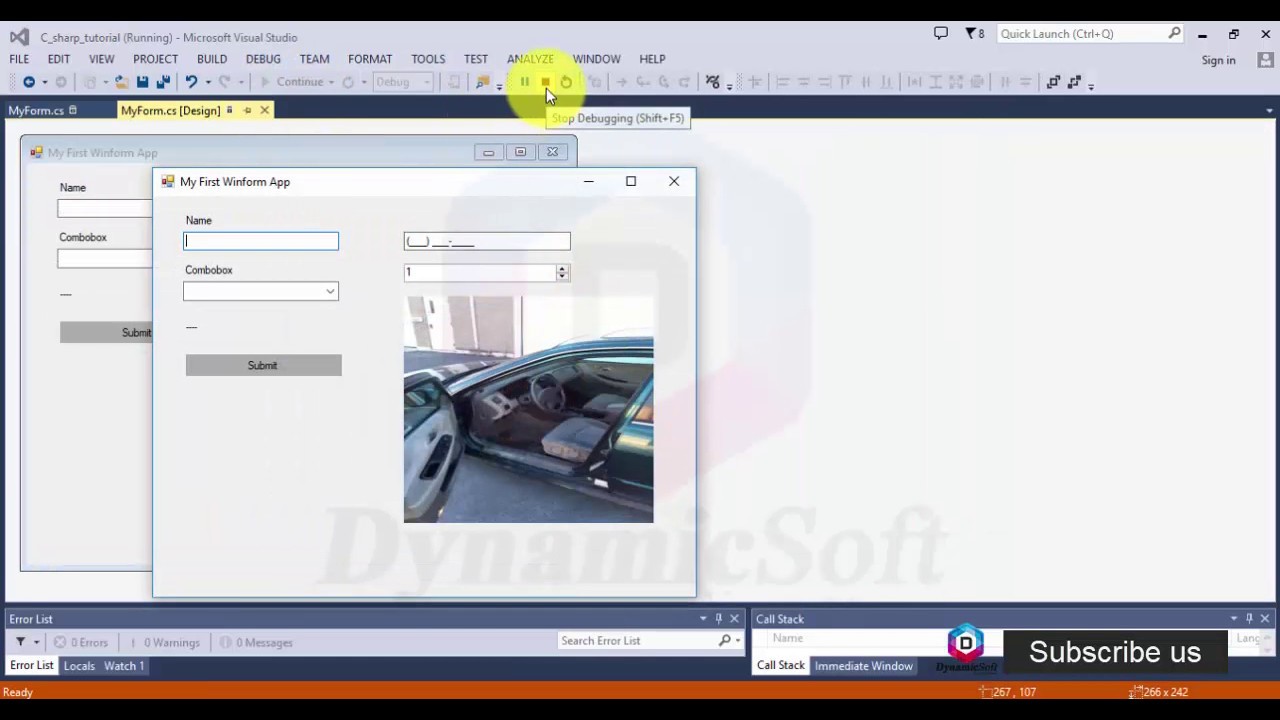
Task: Maximize the running My First Winform App window
Action: (x=631, y=181)
